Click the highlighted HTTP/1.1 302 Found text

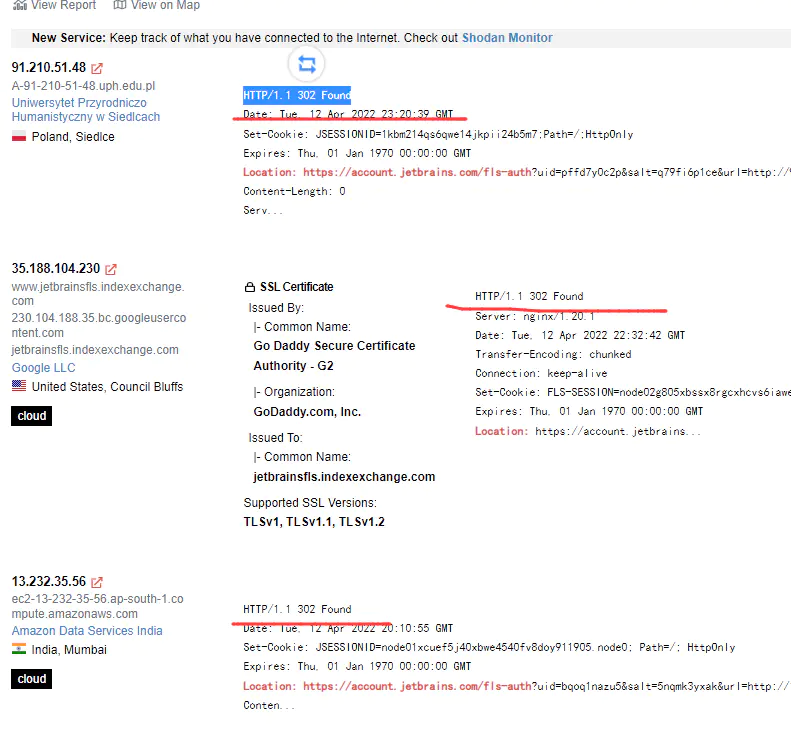coord(297,95)
